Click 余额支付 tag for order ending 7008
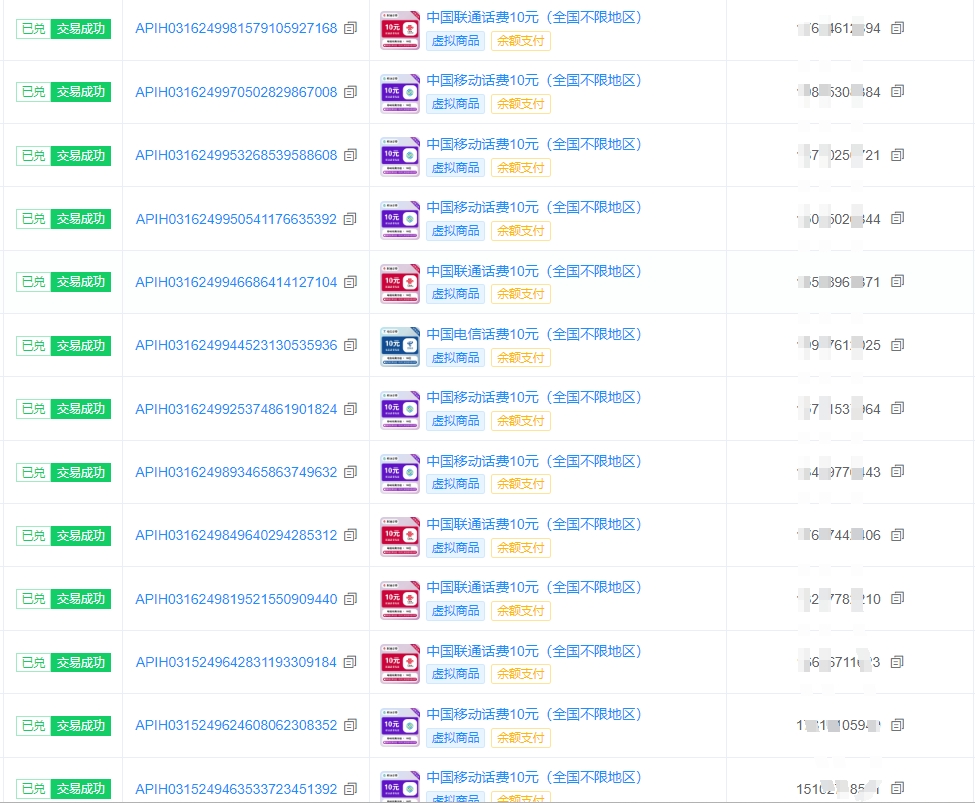 click(520, 104)
